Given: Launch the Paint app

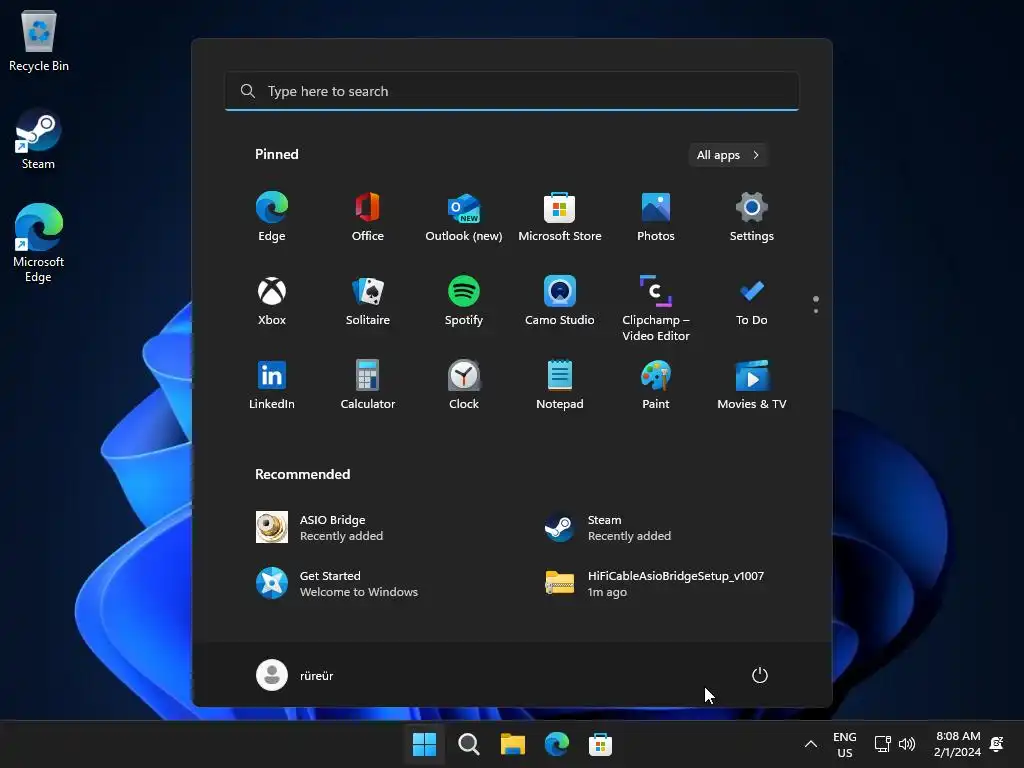Looking at the screenshot, I should (656, 385).
